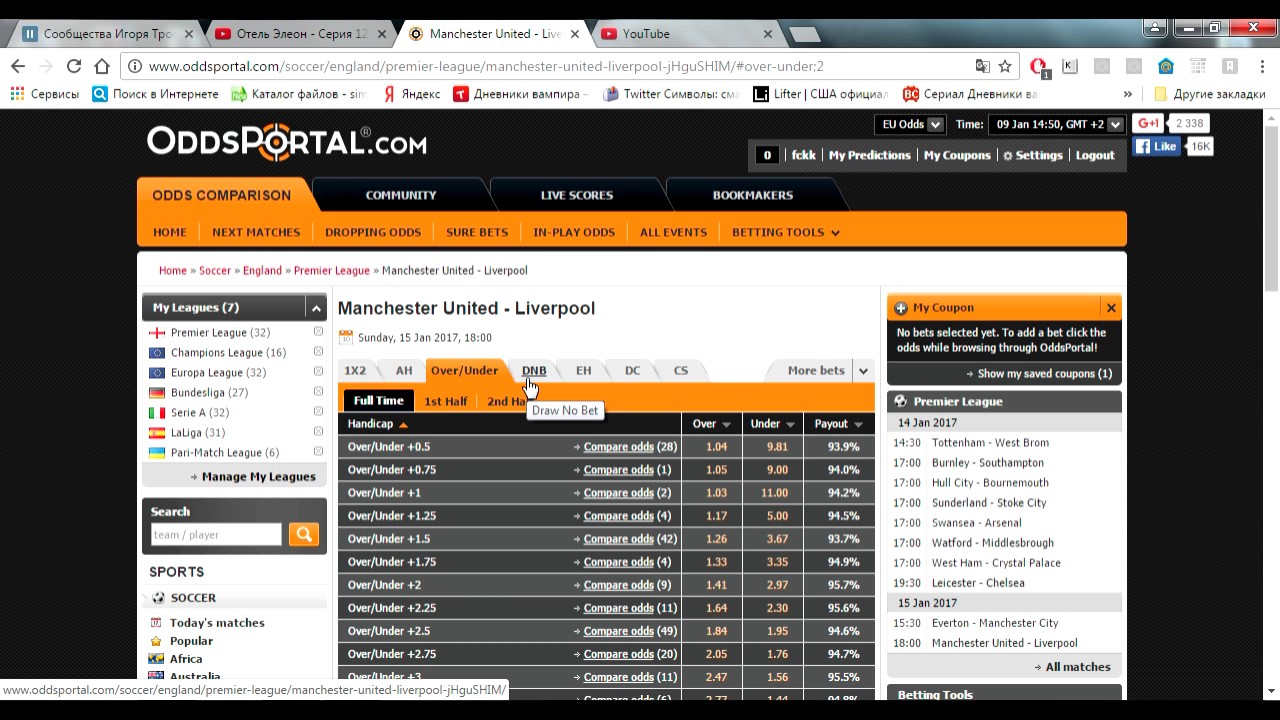
Task: Open the DNB tab
Action: point(534,370)
